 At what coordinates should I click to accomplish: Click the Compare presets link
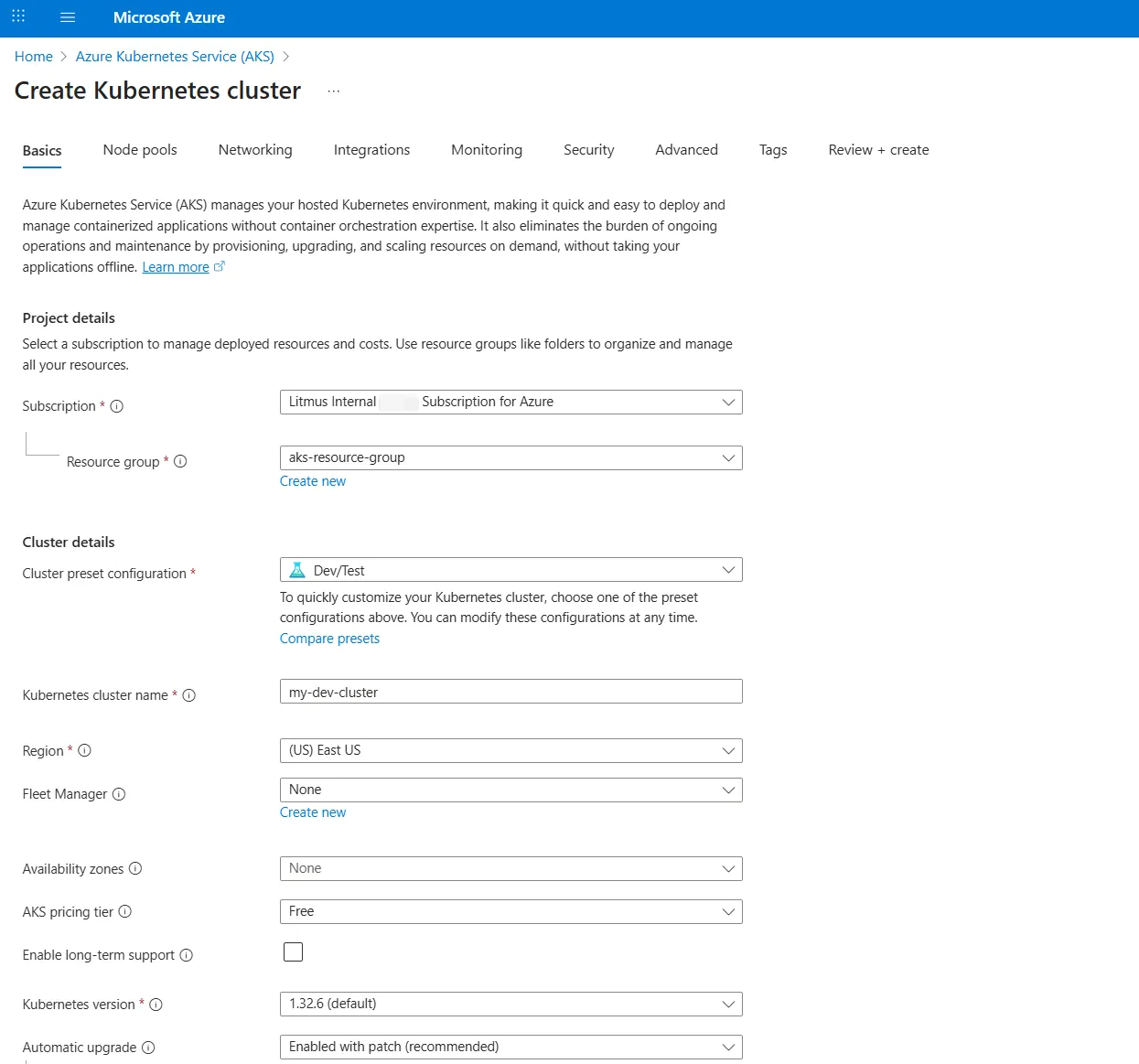coord(329,639)
